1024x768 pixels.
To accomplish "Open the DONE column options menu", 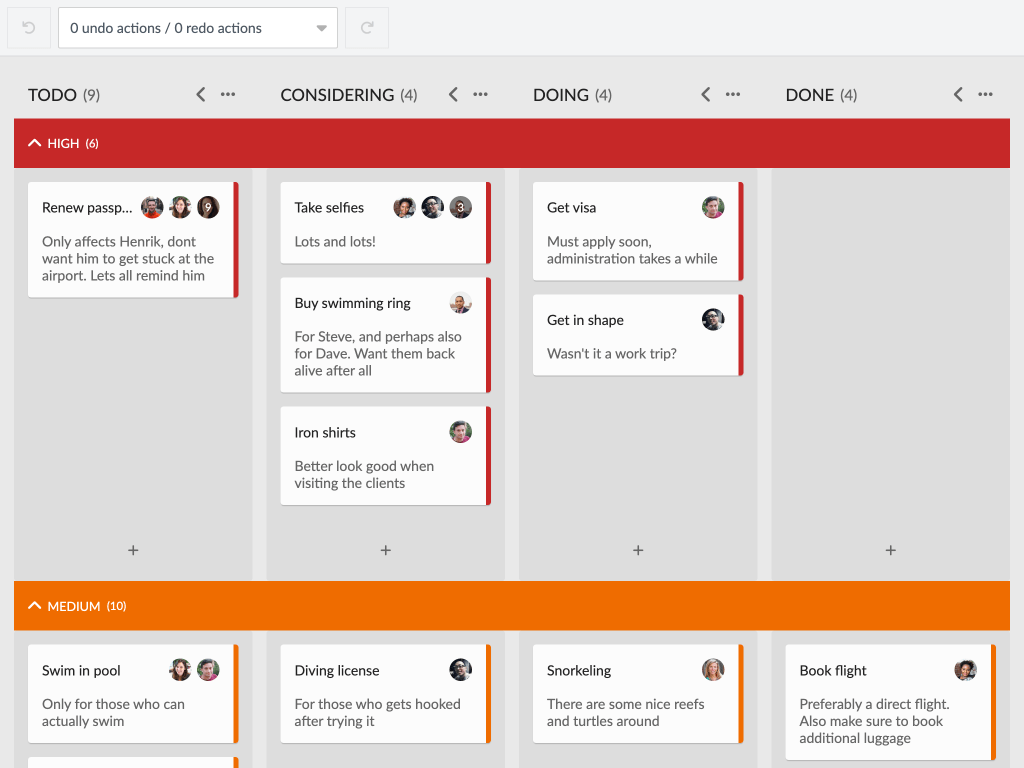I will (x=985, y=95).
